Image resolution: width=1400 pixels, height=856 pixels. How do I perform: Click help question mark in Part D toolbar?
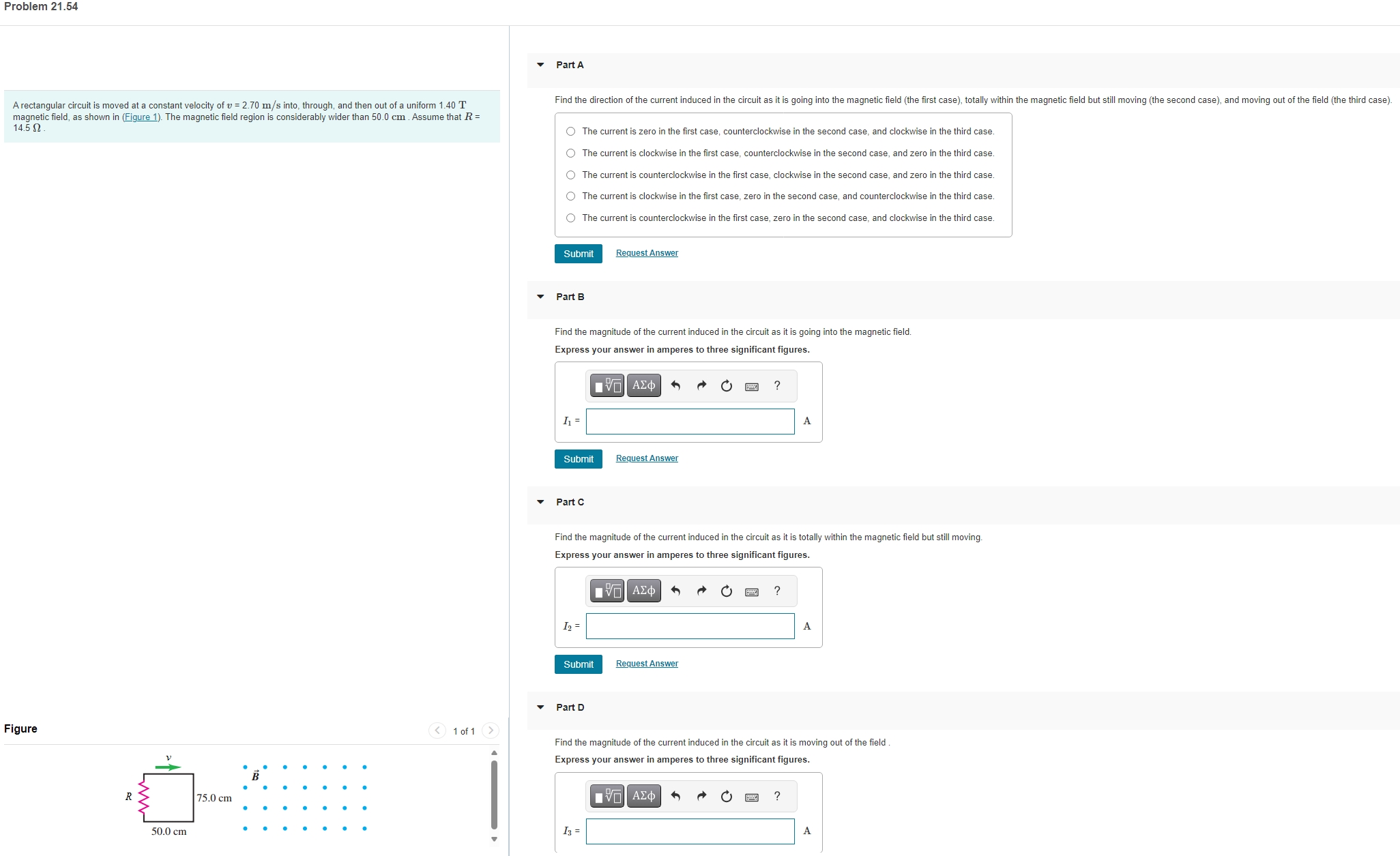tap(777, 796)
